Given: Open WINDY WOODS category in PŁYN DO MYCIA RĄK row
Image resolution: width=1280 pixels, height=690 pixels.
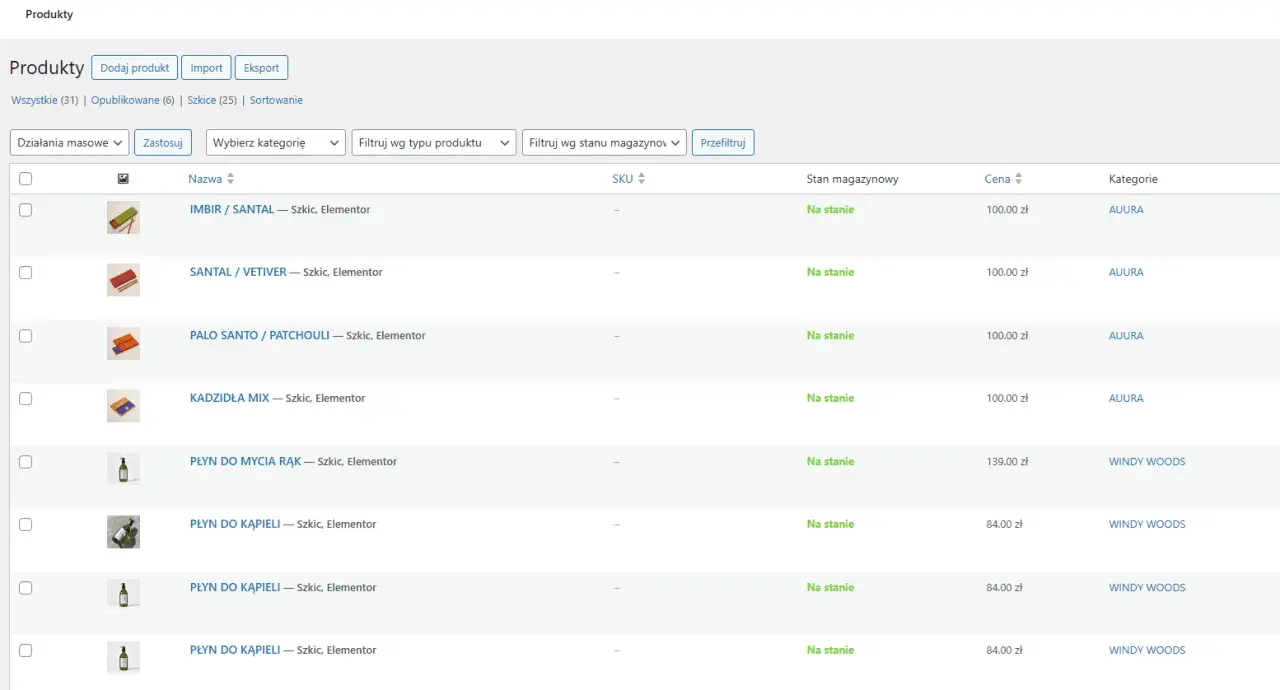Looking at the screenshot, I should click(1147, 462).
